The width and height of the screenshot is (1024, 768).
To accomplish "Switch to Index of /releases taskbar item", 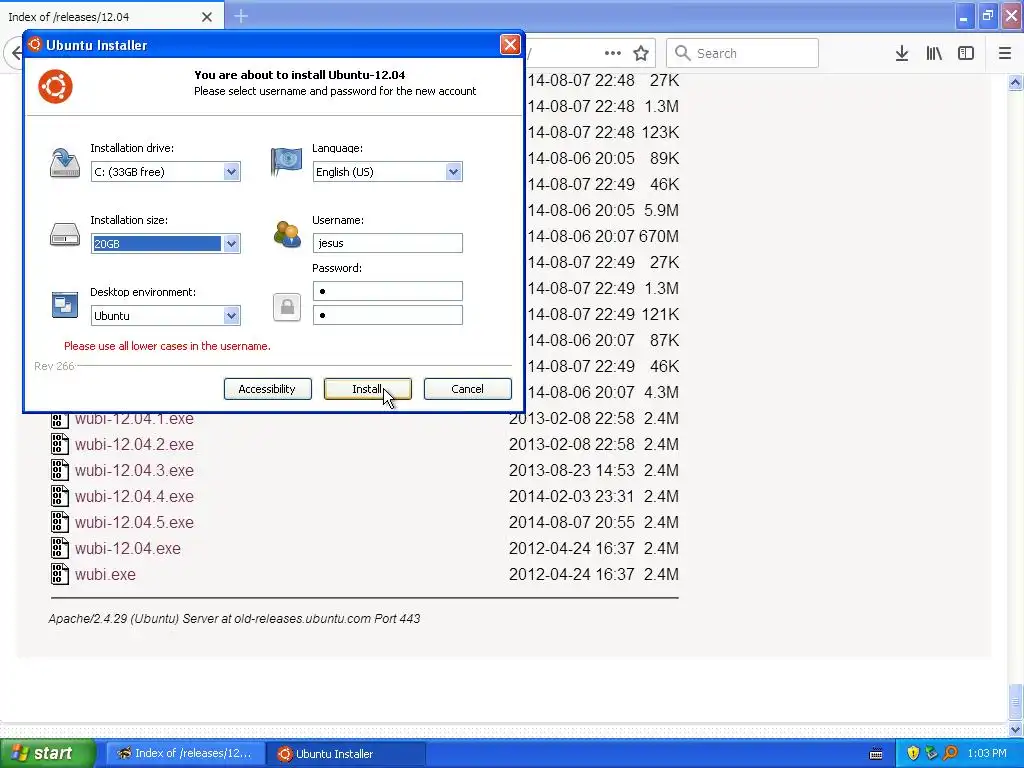I will pos(185,753).
